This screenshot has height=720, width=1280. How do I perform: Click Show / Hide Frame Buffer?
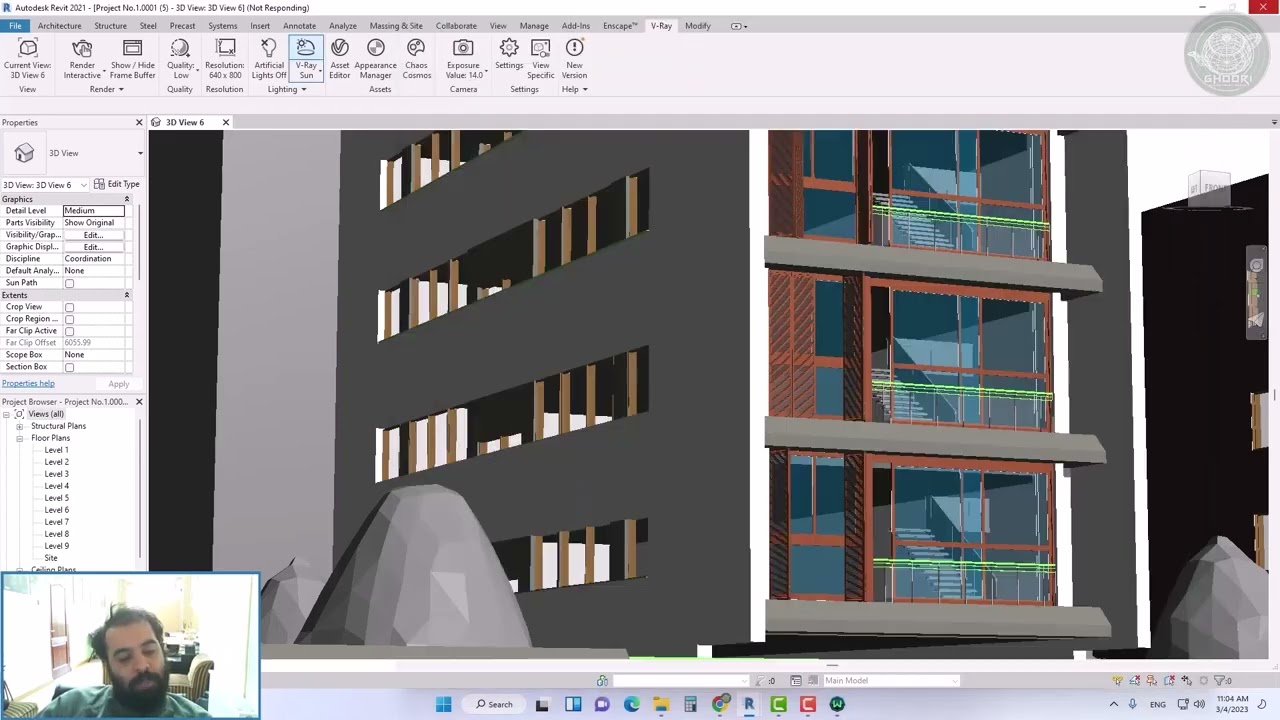coord(132,59)
